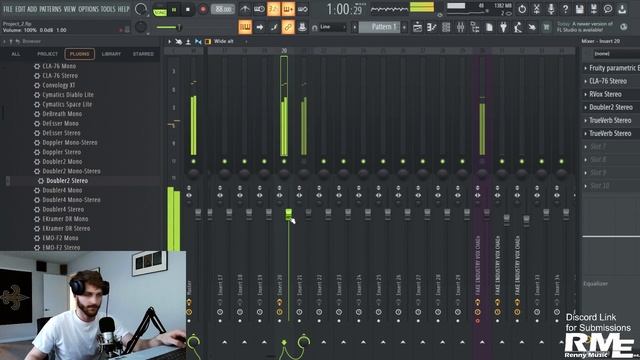
Task: Click the link icon in toolbar
Action: coord(288,27)
